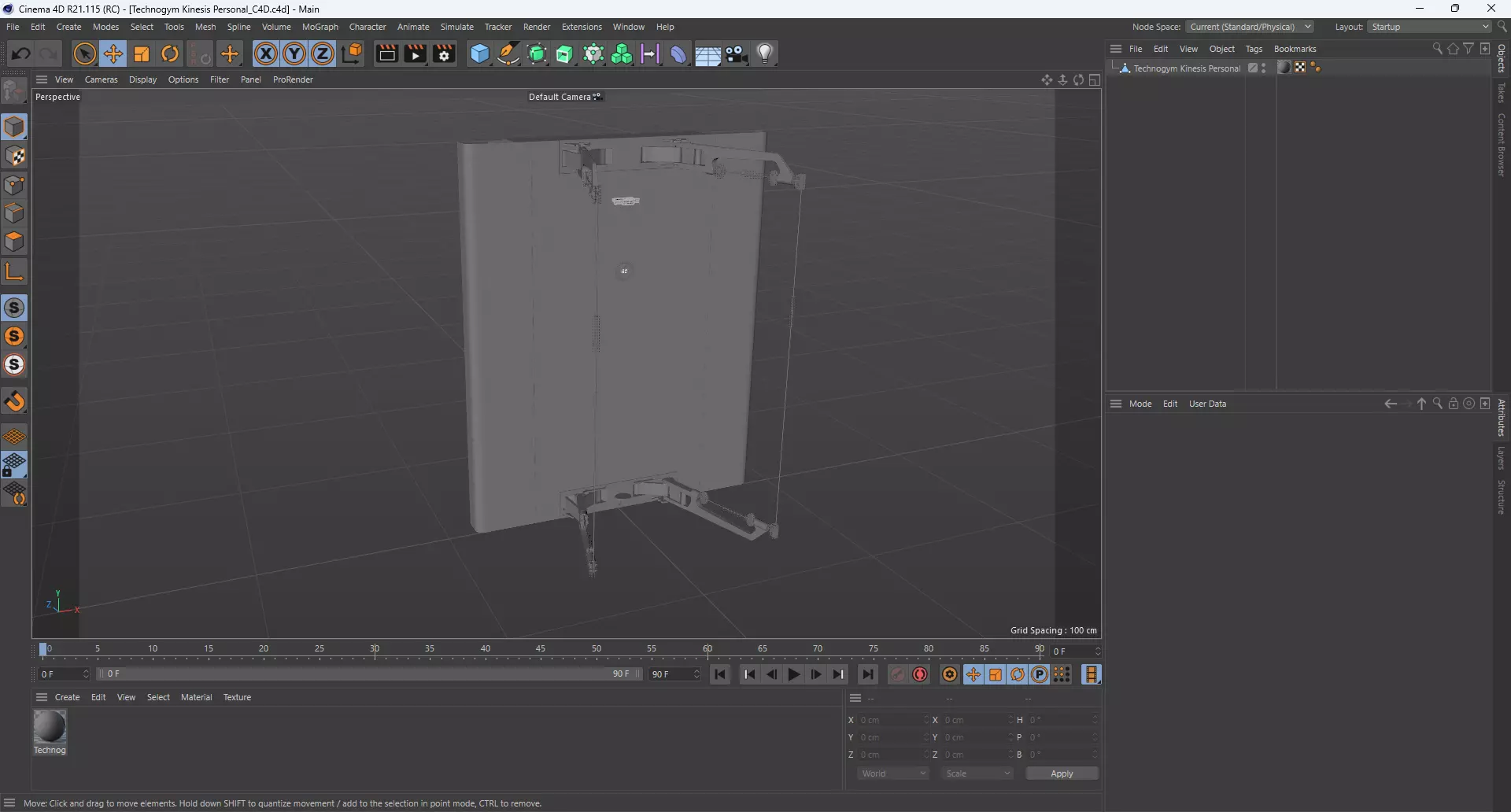Open Object Manager Tags menu

[x=1254, y=49]
